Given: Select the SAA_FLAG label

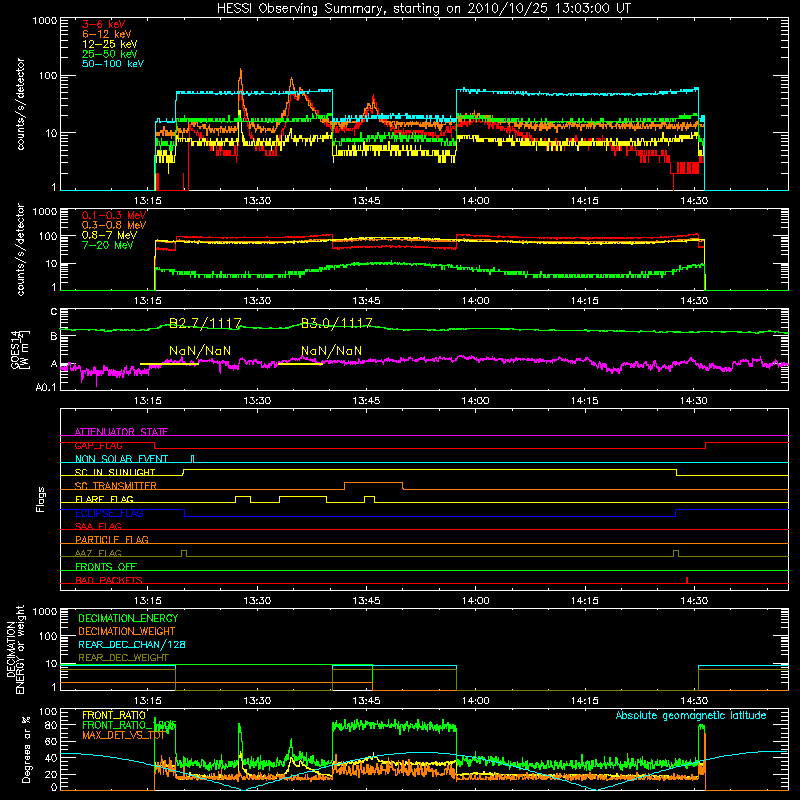Looking at the screenshot, I should (98, 526).
